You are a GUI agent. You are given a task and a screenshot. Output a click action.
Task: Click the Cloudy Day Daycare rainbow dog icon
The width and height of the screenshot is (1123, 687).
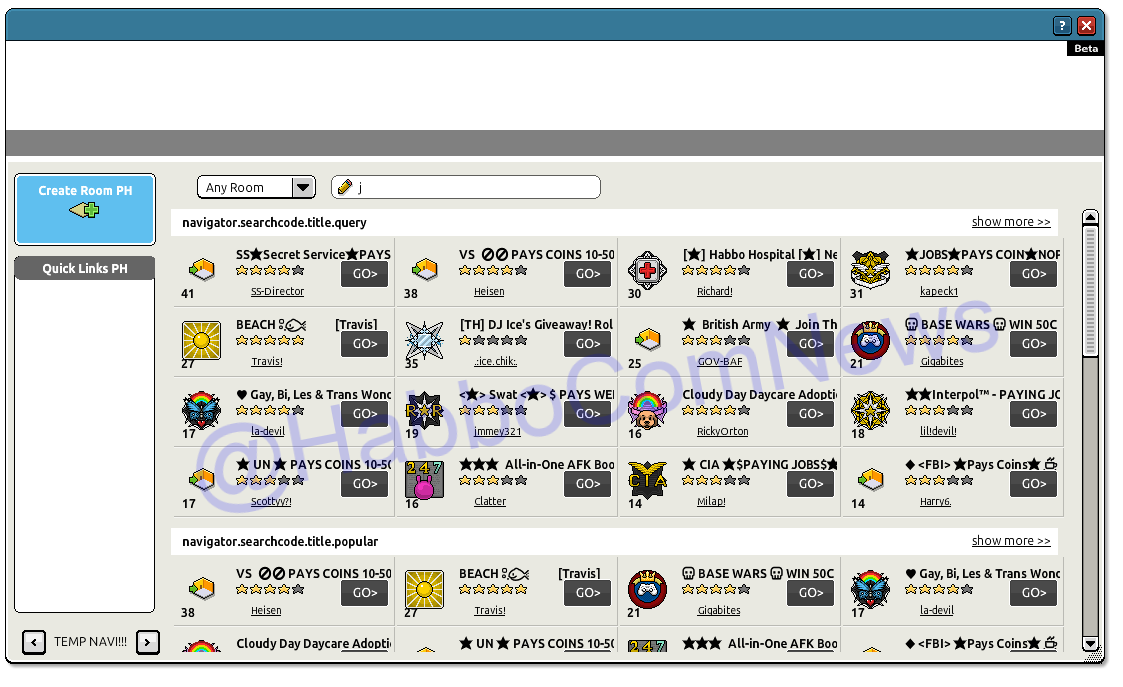point(647,410)
